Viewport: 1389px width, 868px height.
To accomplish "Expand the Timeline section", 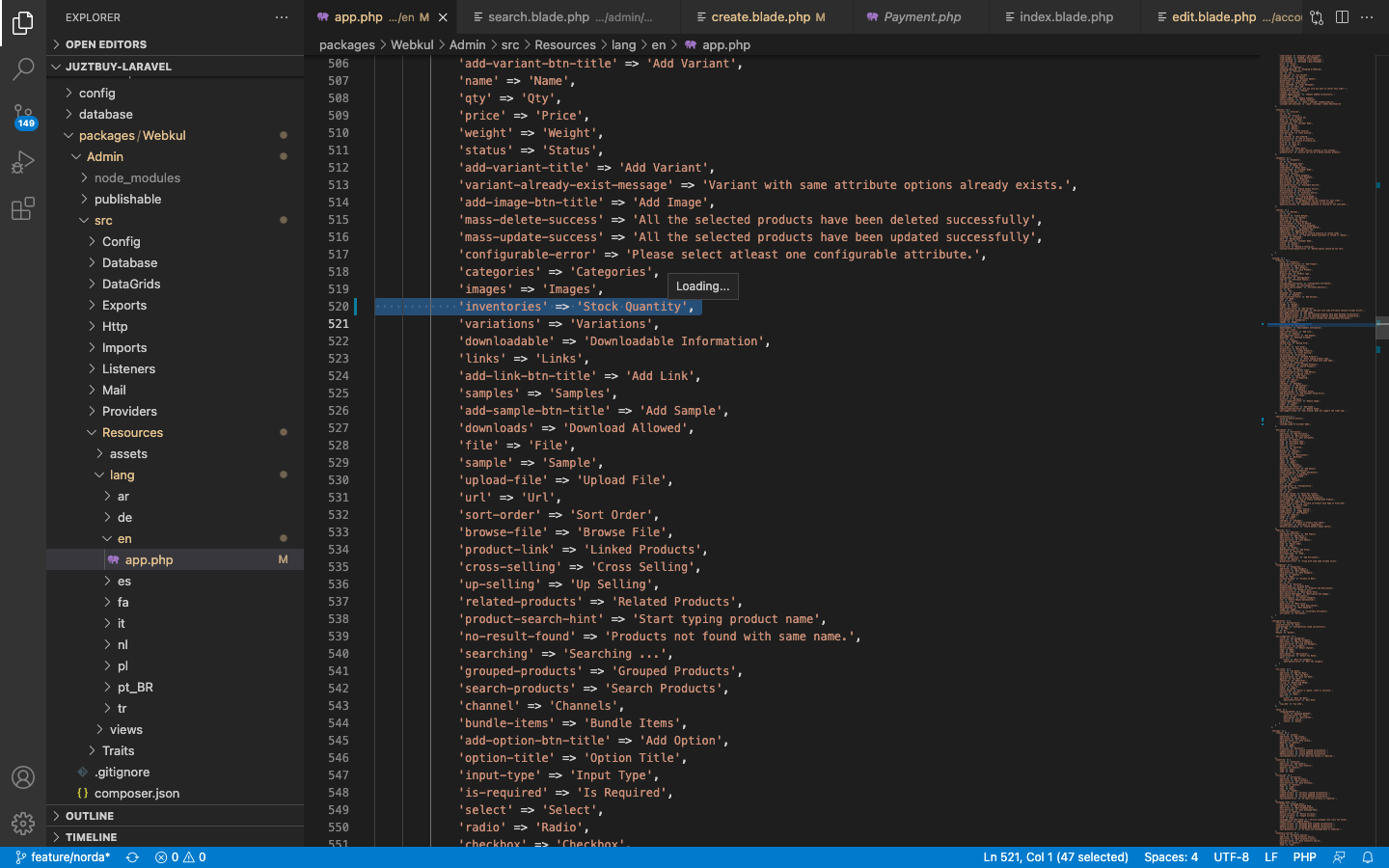I will tap(175, 837).
